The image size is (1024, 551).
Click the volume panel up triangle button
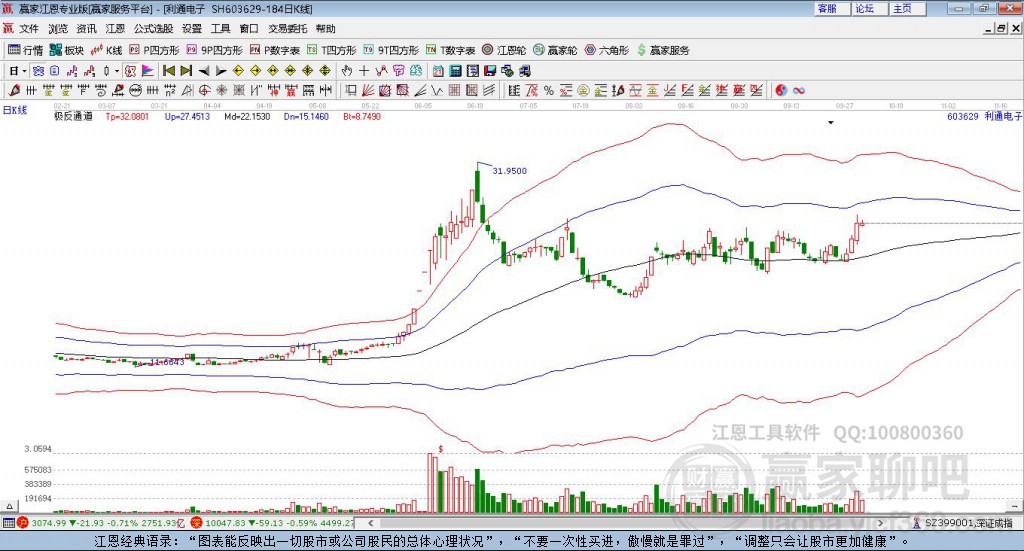point(9,506)
